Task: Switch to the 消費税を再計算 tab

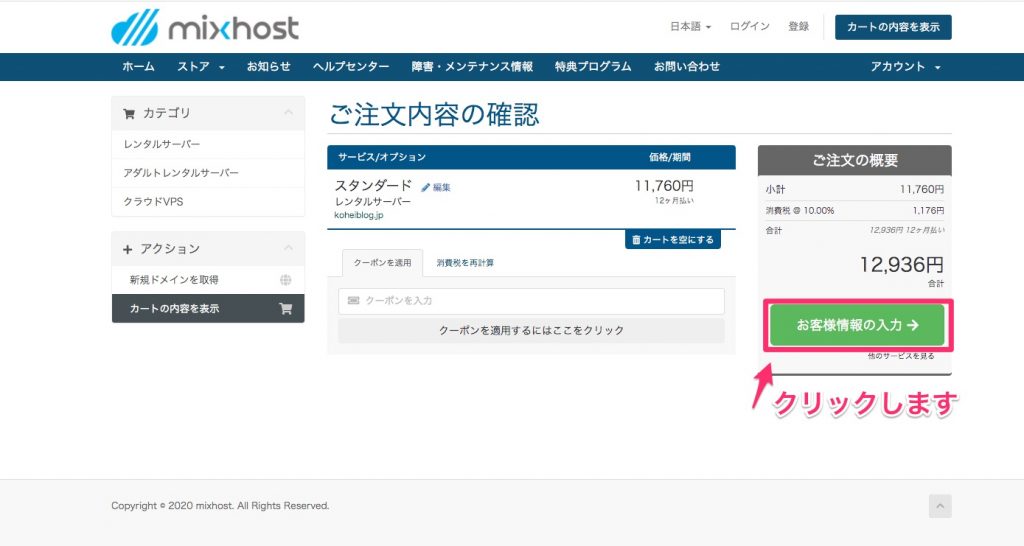Action: (465, 263)
